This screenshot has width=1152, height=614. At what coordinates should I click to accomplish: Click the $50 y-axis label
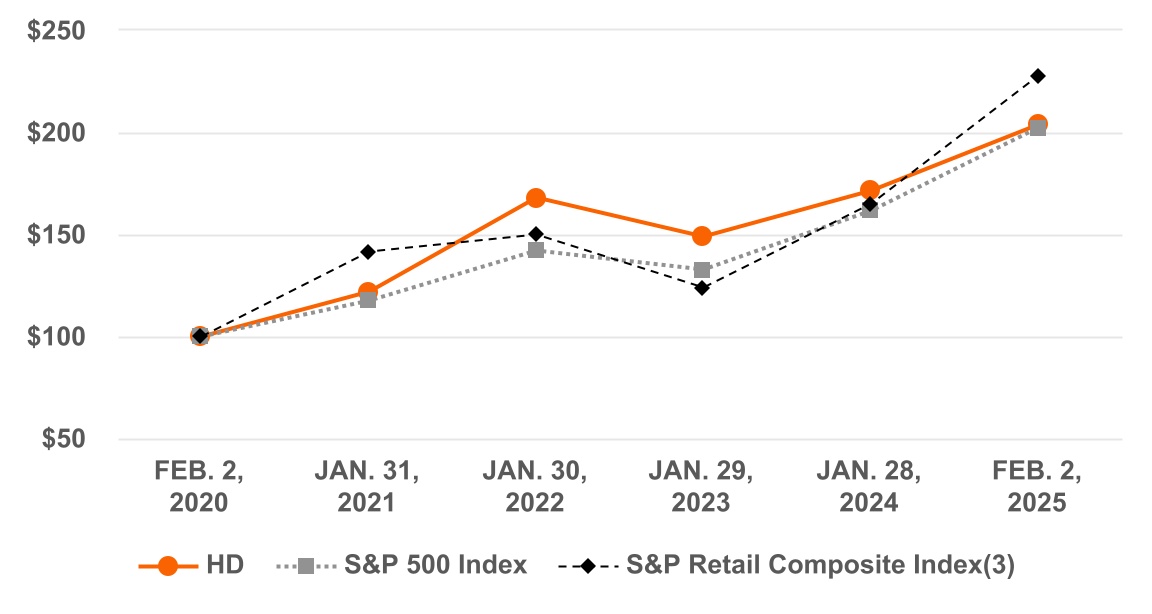[63, 439]
